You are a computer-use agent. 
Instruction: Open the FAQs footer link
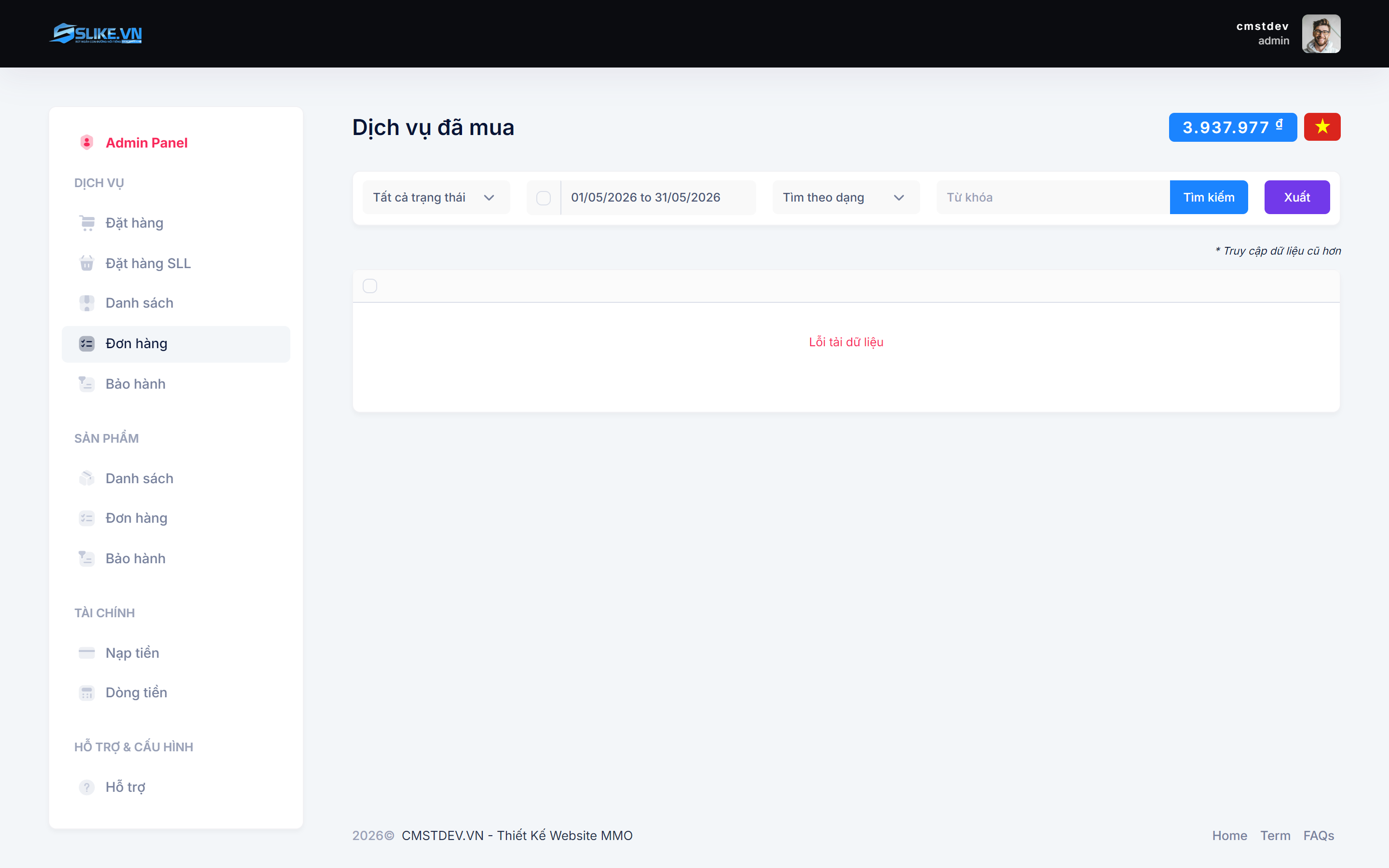tap(1319, 835)
